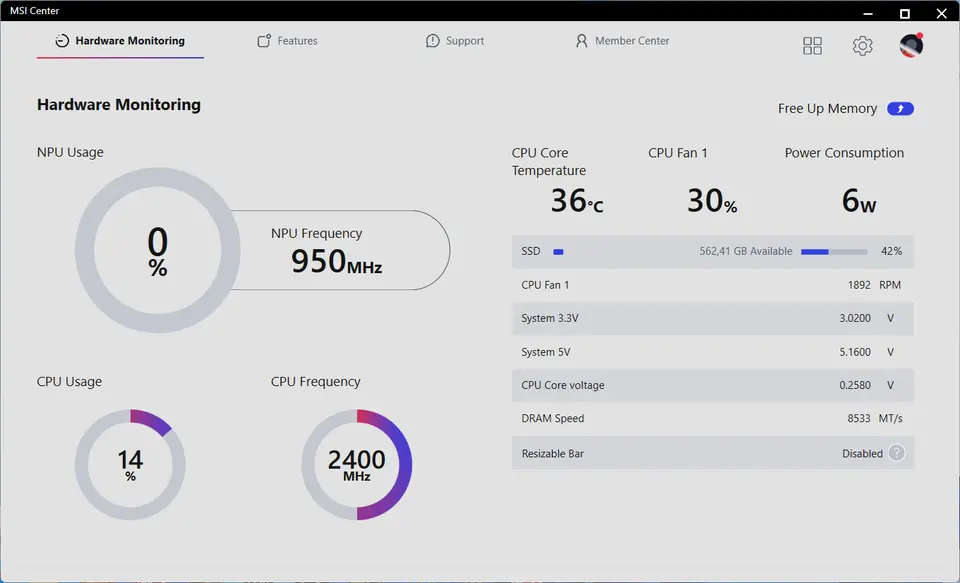Select the CPU Core voltage row
Image resolution: width=960 pixels, height=583 pixels.
(x=713, y=385)
